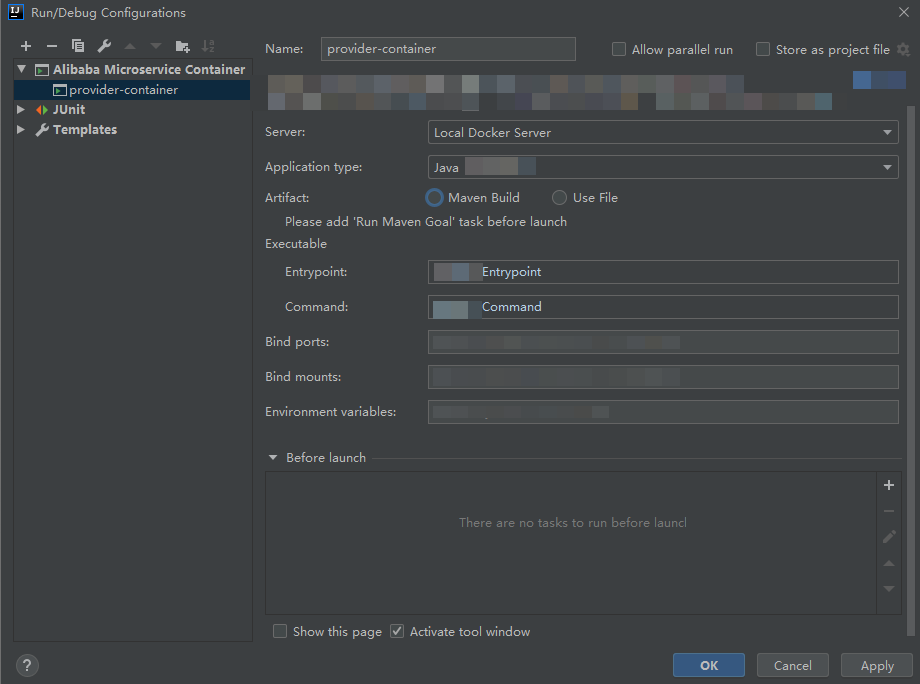Click the Bind ports field
The height and width of the screenshot is (684, 920).
coord(663,342)
